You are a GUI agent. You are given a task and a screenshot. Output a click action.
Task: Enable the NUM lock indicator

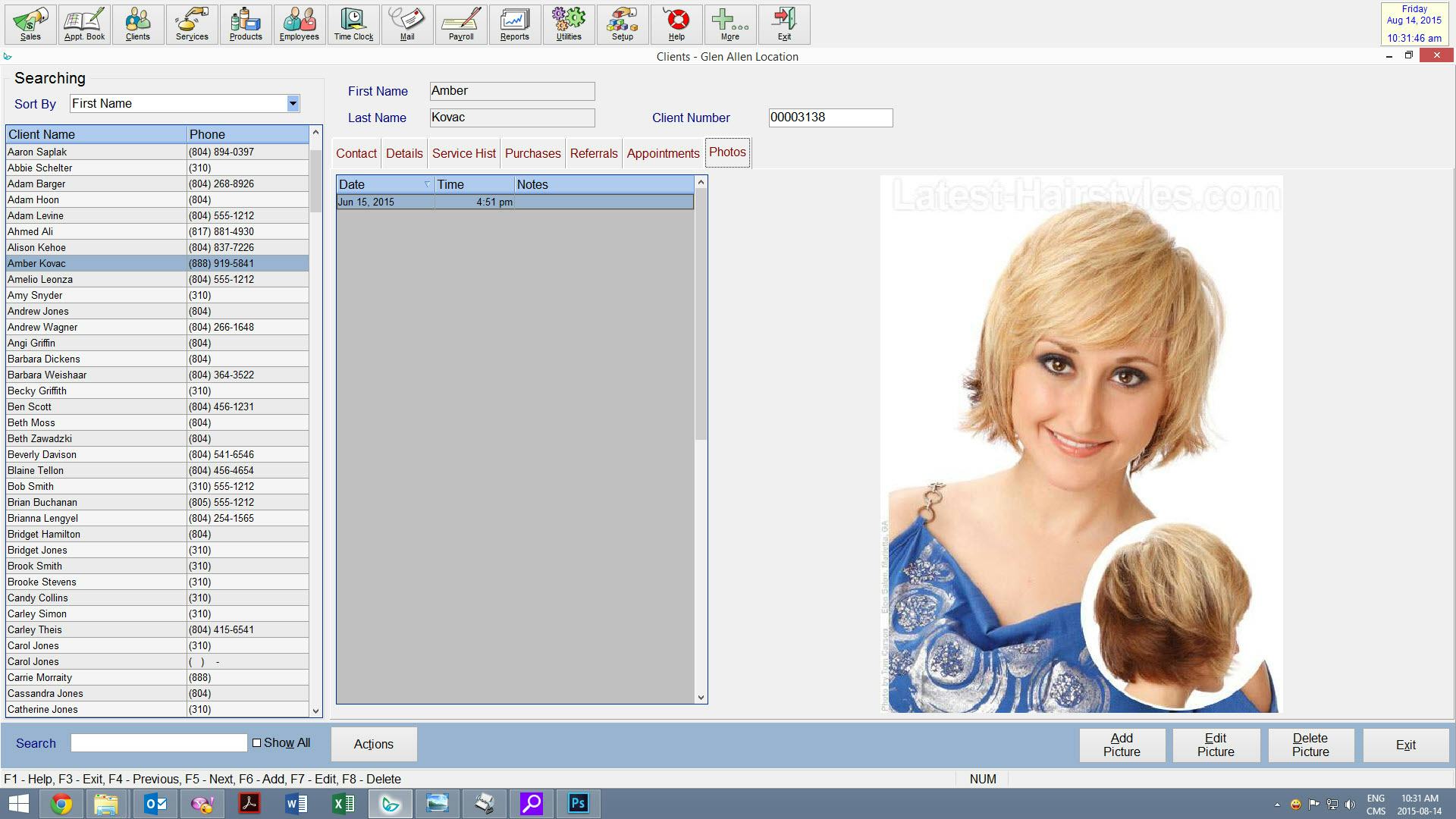(x=983, y=779)
